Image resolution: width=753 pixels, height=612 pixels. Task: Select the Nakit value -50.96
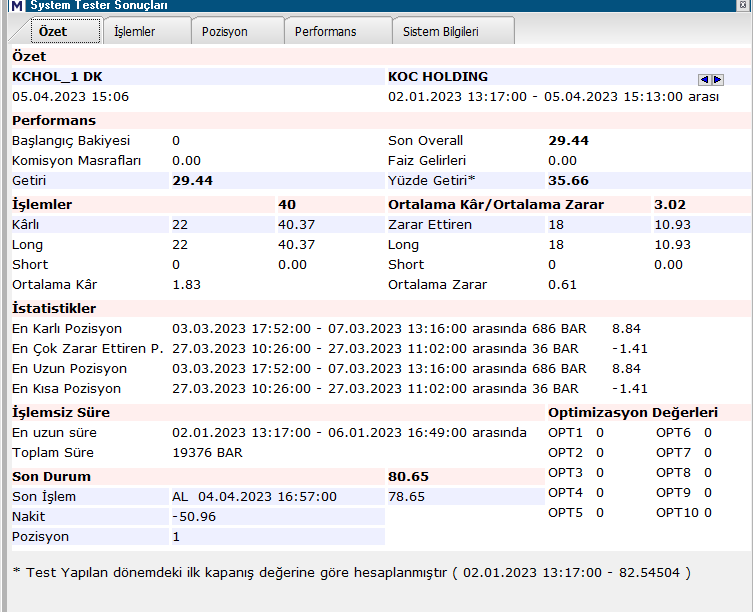pyautogui.click(x=194, y=517)
